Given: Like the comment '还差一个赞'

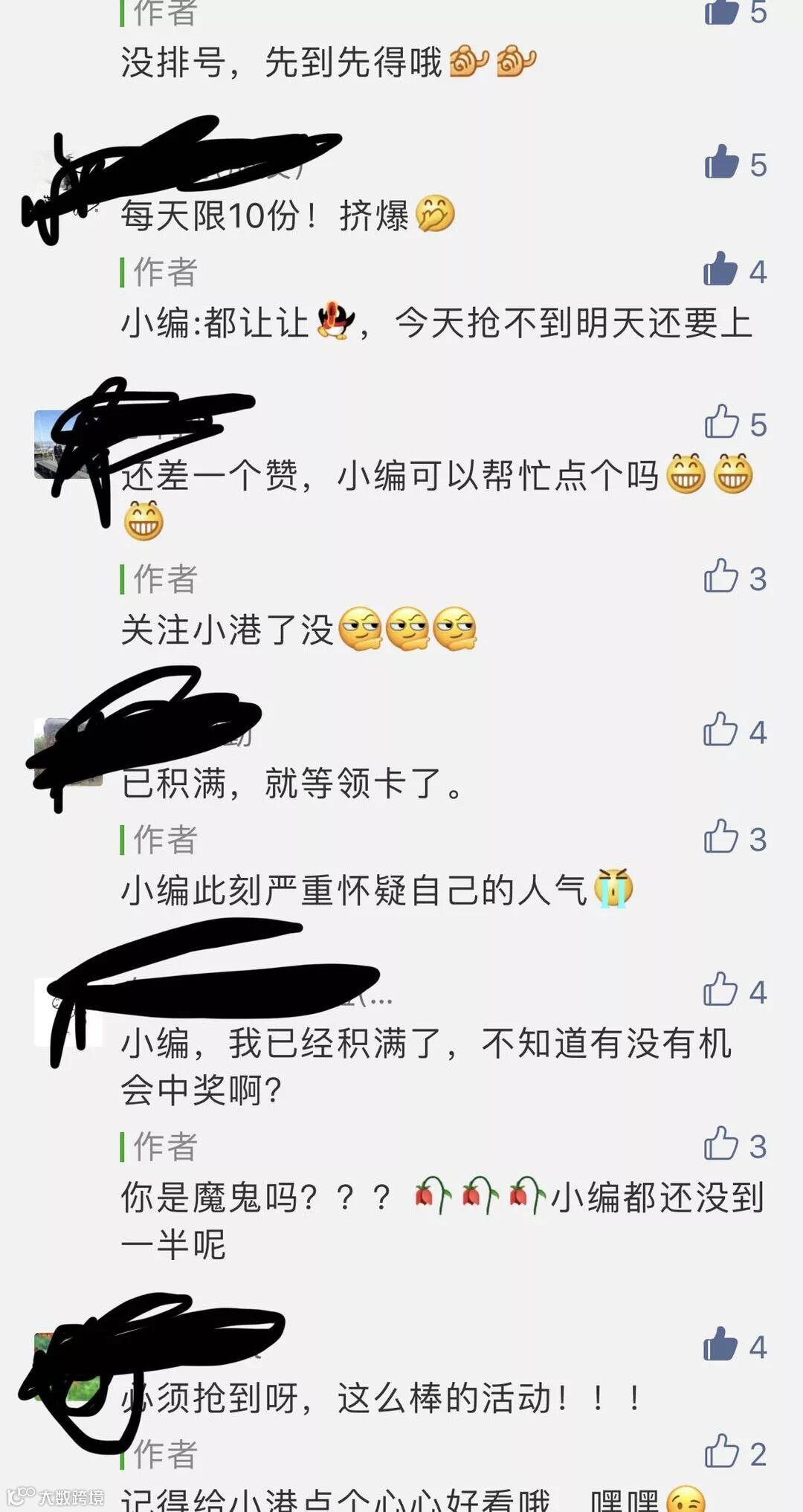Looking at the screenshot, I should pyautogui.click(x=721, y=422).
